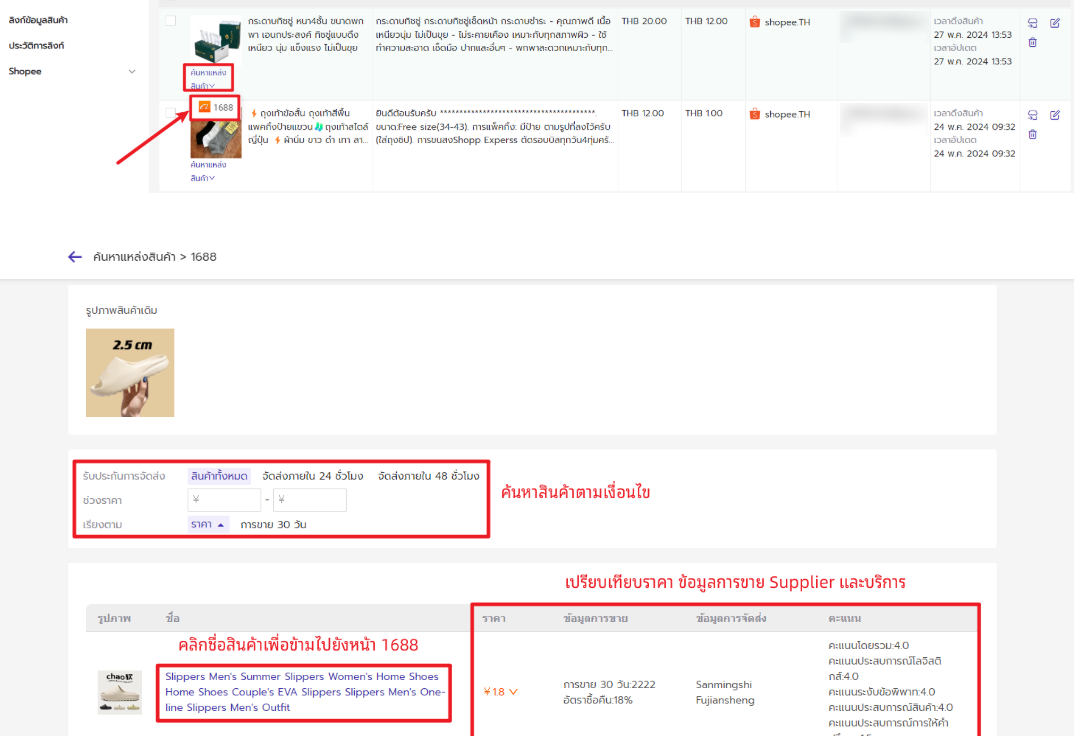Select the จัดส่งภายใน 24 ชั่วโมง filter
The height and width of the screenshot is (736, 1078).
coord(311,476)
